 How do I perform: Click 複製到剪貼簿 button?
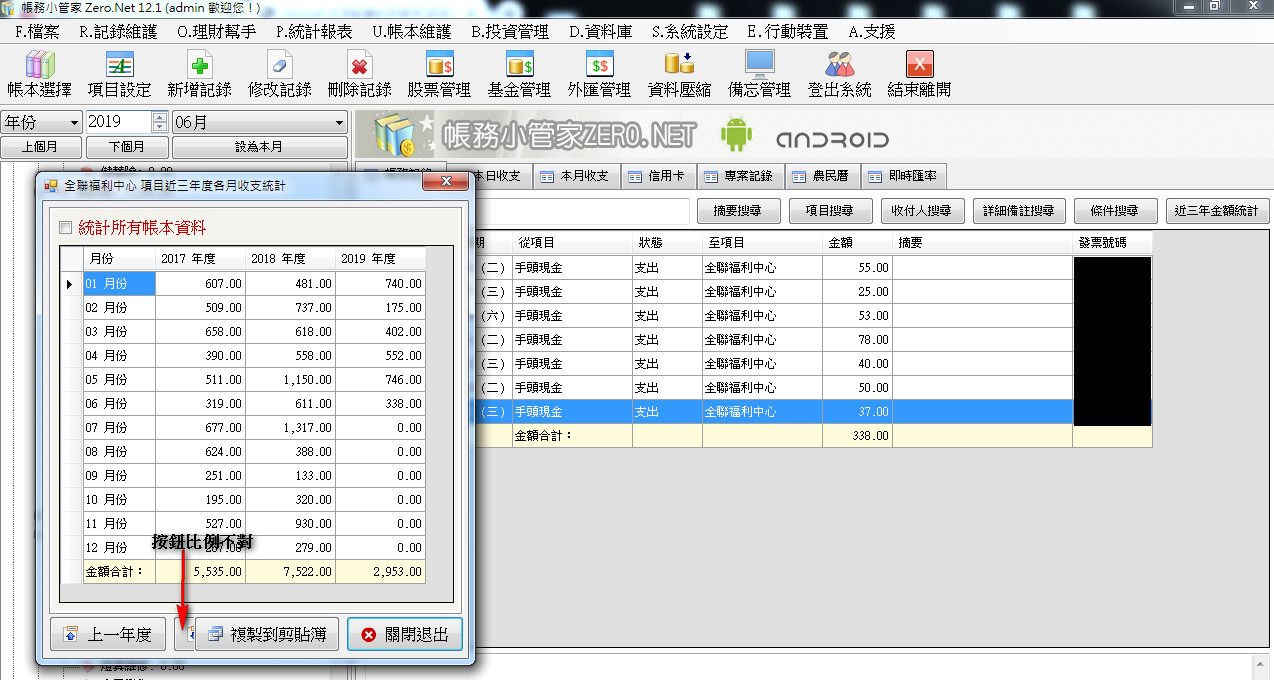267,634
